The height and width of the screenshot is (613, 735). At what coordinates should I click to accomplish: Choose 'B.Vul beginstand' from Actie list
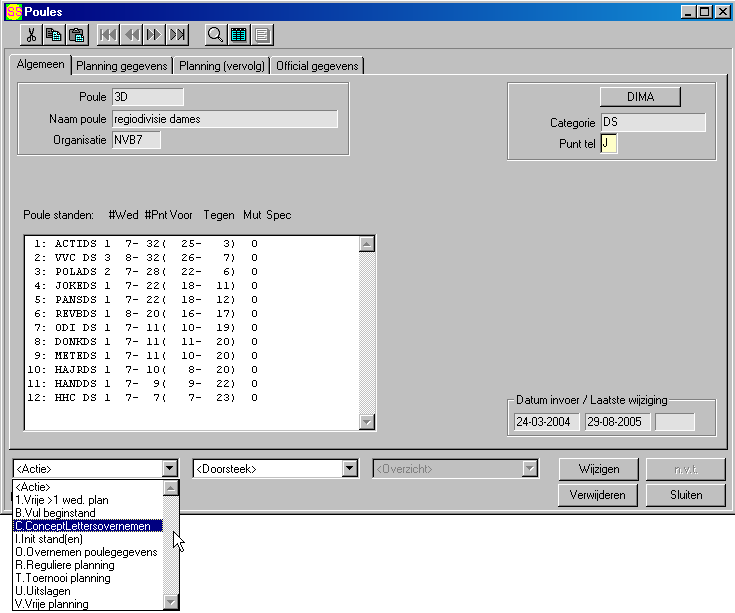click(89, 513)
